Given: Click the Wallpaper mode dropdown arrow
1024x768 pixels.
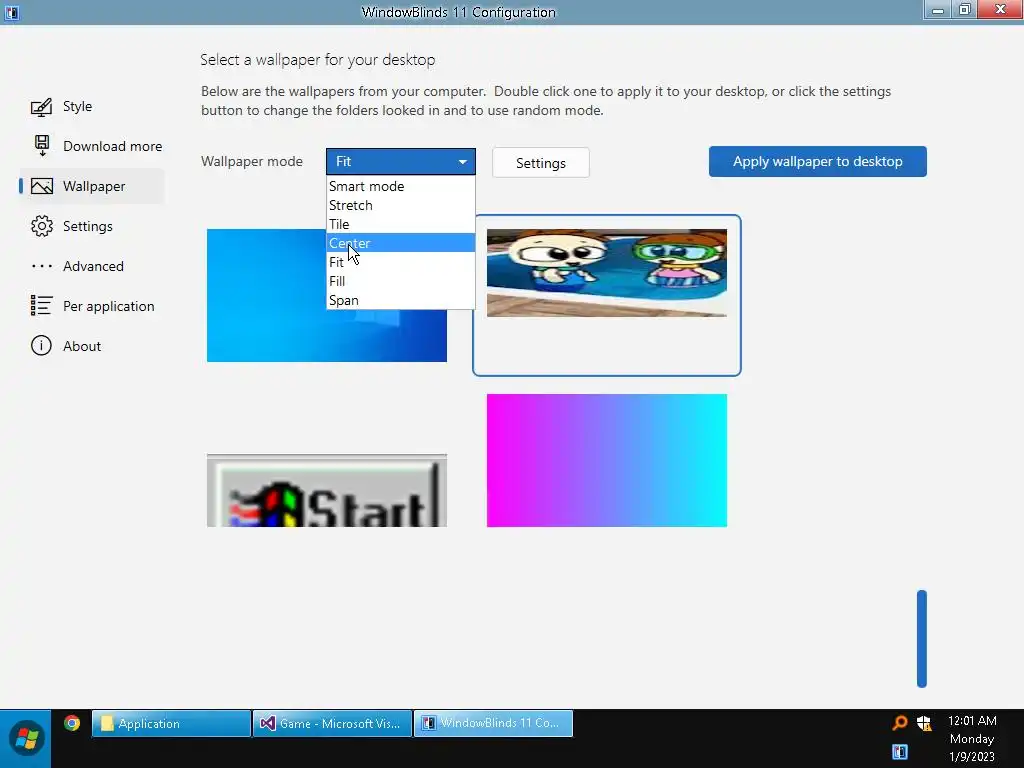Looking at the screenshot, I should (462, 162).
